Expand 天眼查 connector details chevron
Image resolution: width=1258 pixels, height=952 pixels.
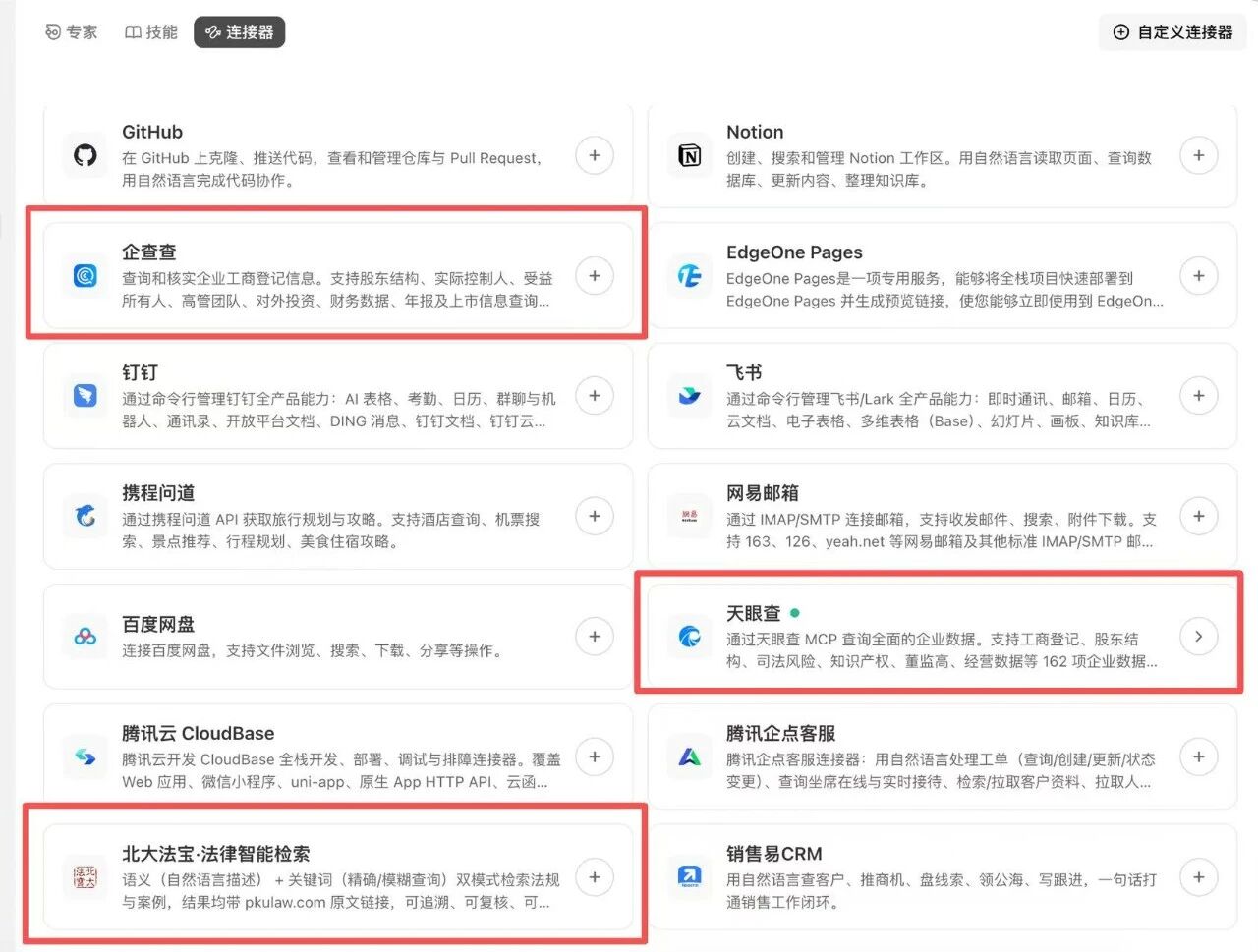1199,637
